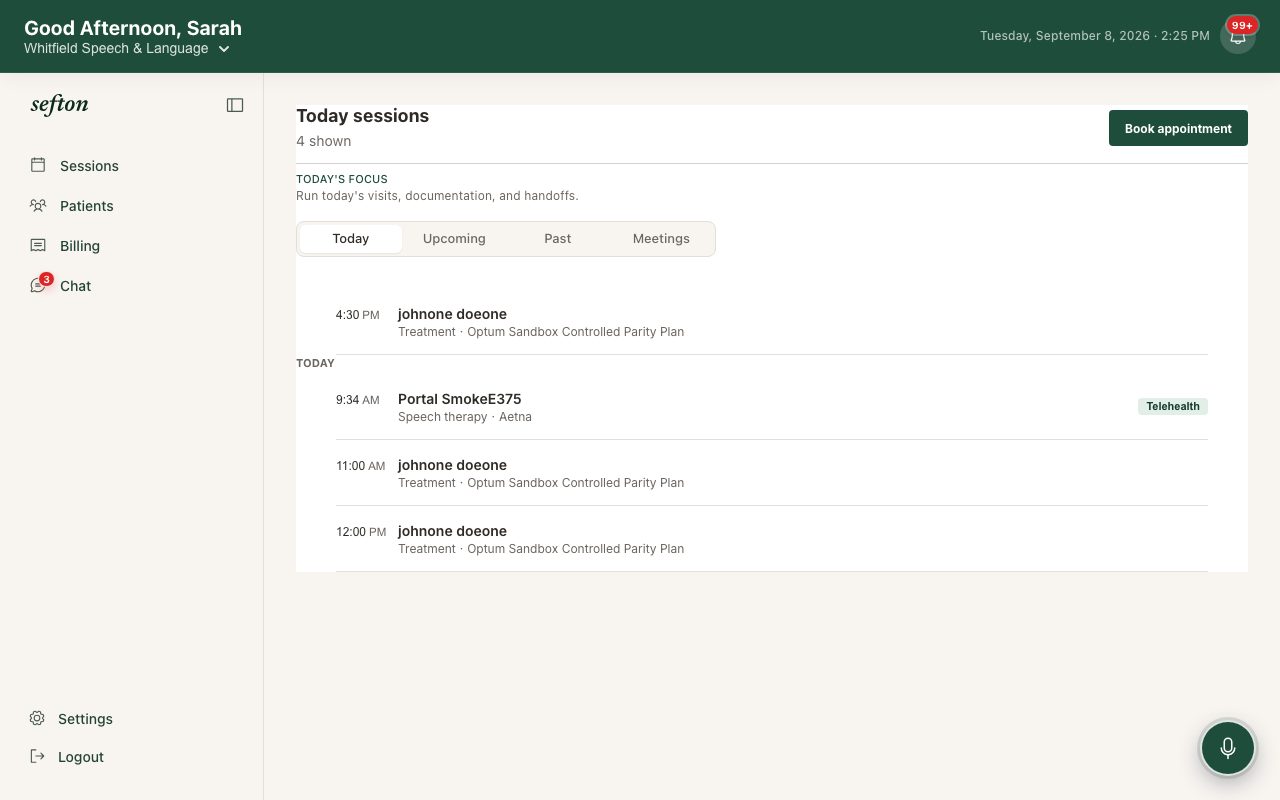This screenshot has width=1280, height=800.
Task: Click the date and time in header
Action: (x=1095, y=36)
